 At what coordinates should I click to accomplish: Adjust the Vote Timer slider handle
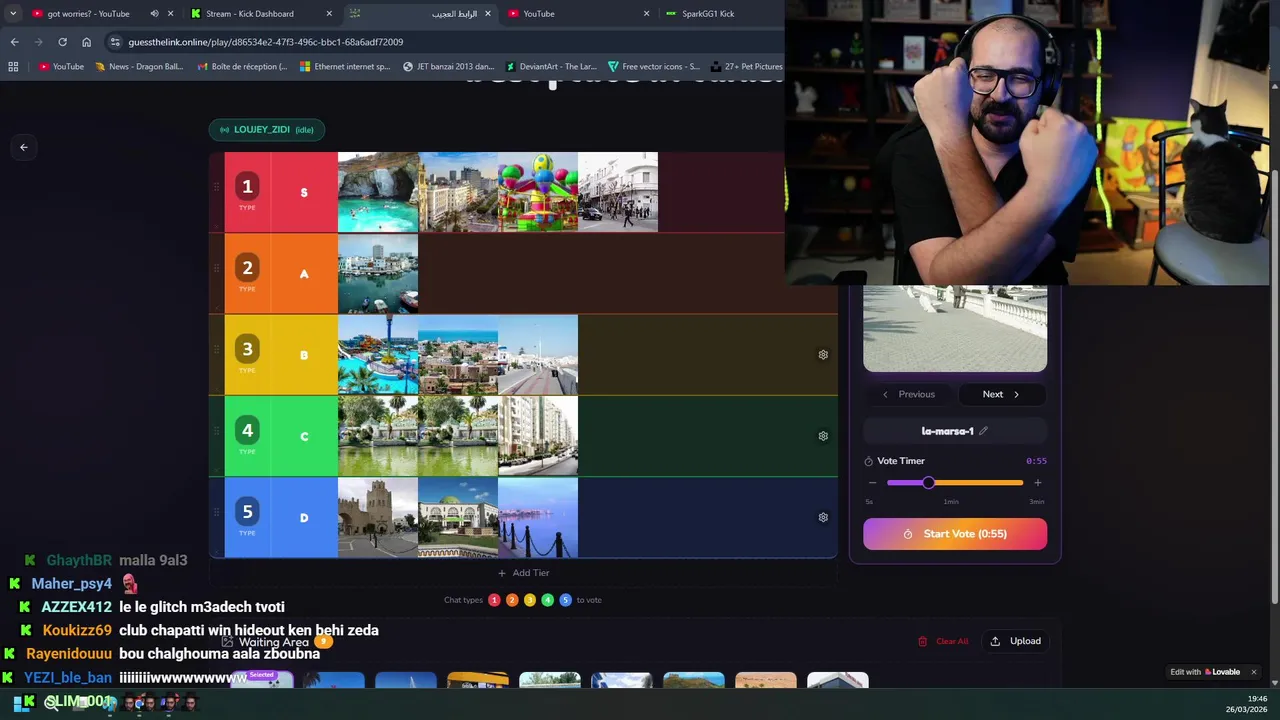click(928, 483)
